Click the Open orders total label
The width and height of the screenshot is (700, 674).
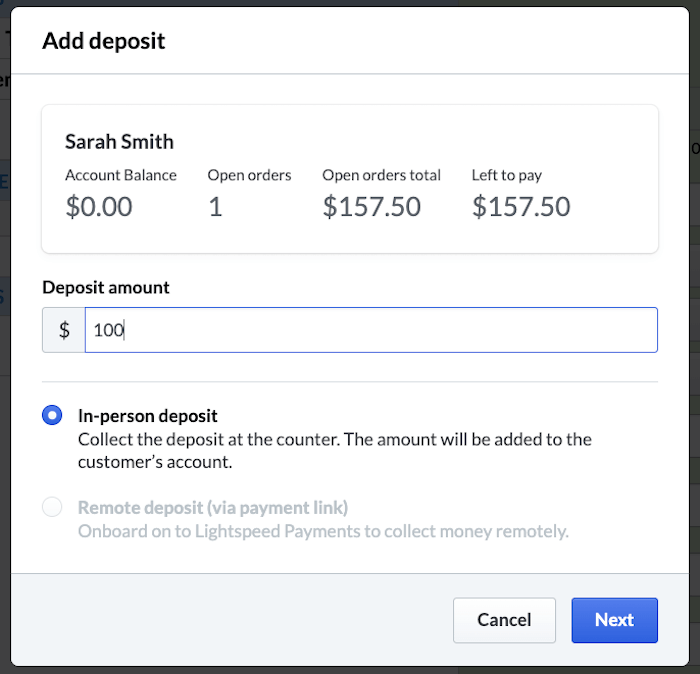(x=381, y=175)
